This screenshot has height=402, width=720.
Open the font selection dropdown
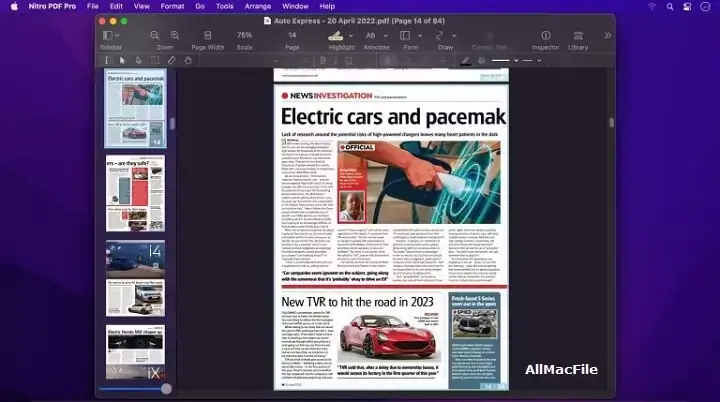(x=276, y=61)
